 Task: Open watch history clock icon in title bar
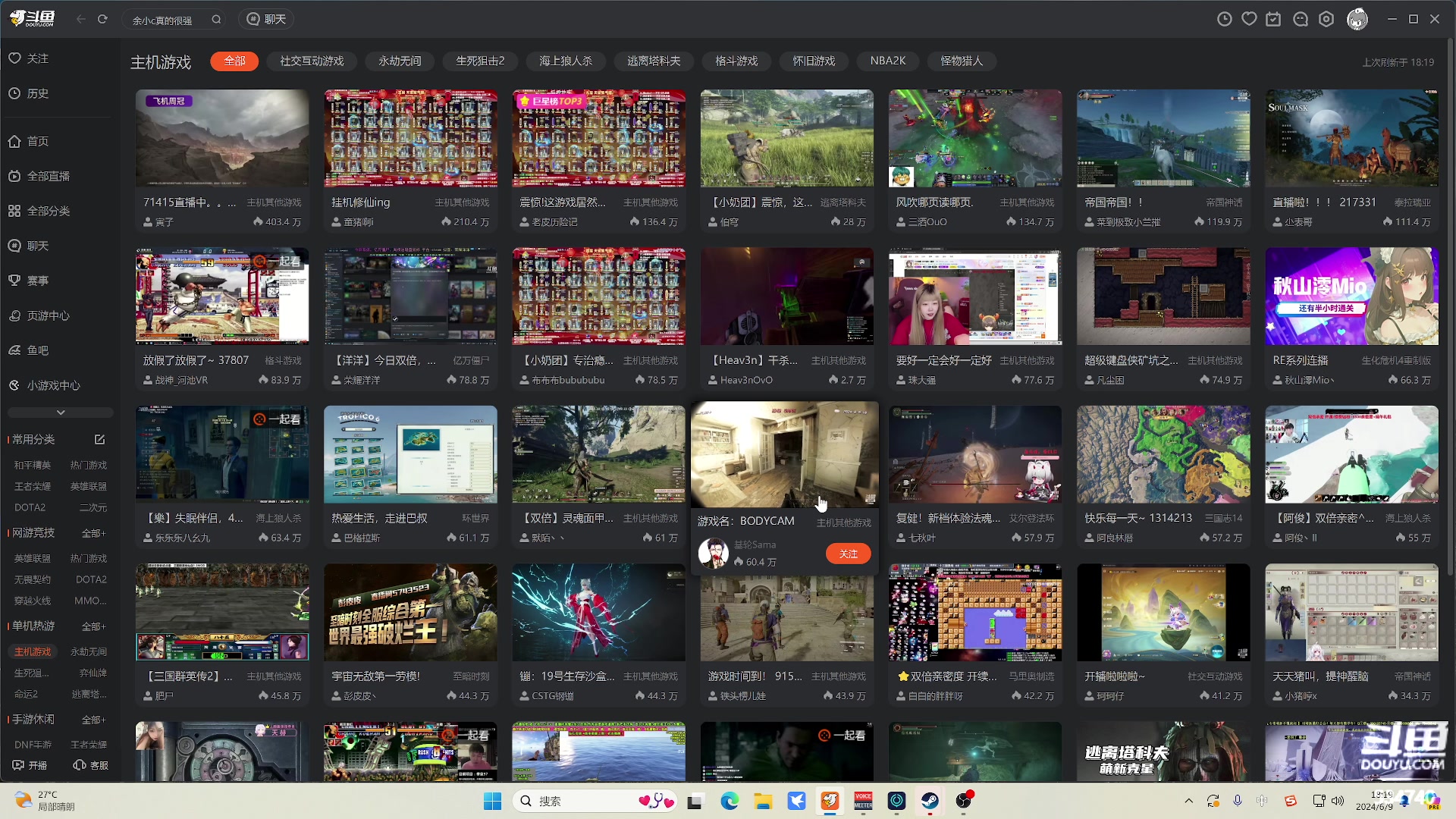coord(1224,19)
